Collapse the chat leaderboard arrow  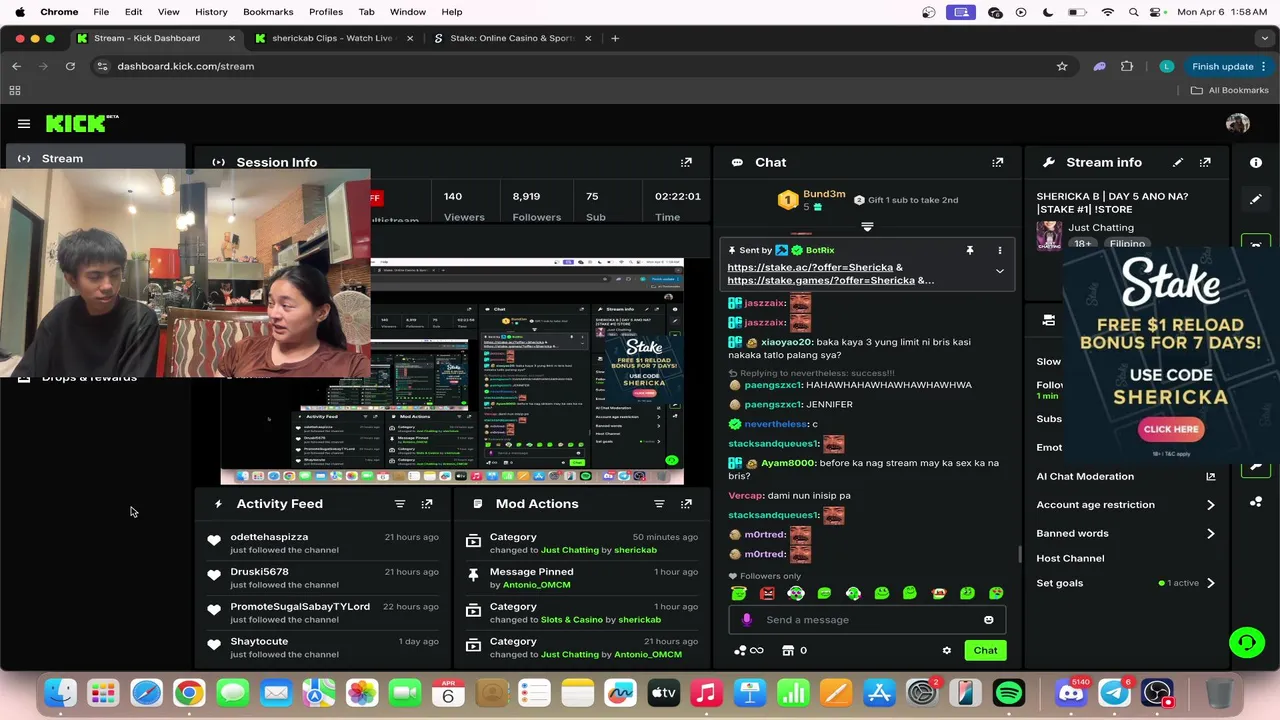coord(867,227)
